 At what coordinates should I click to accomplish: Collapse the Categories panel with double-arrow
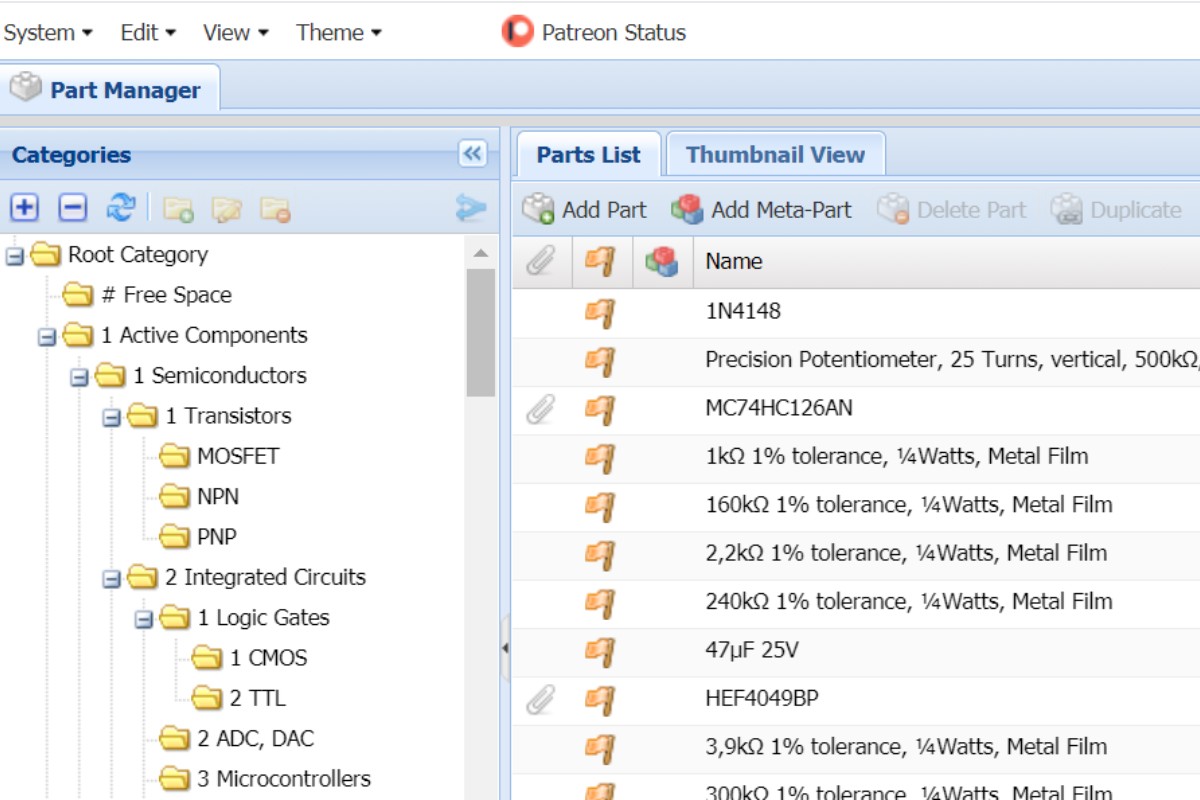(x=472, y=154)
